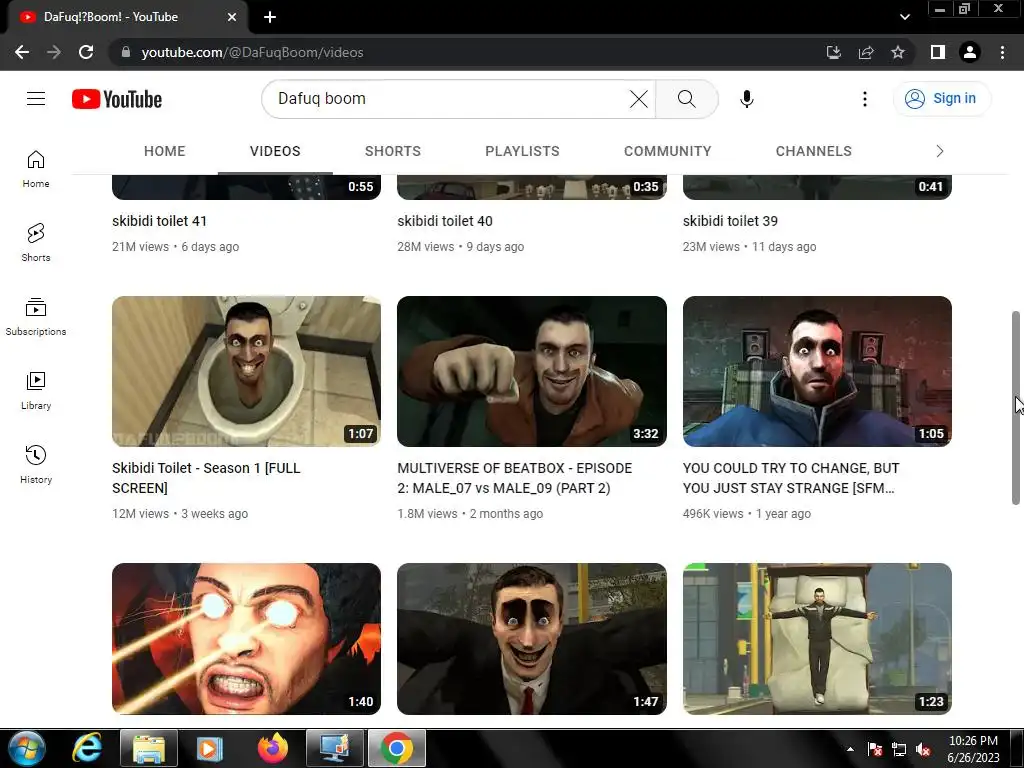Open YouTube settings three-dot menu
The image size is (1024, 768).
pyautogui.click(x=865, y=99)
